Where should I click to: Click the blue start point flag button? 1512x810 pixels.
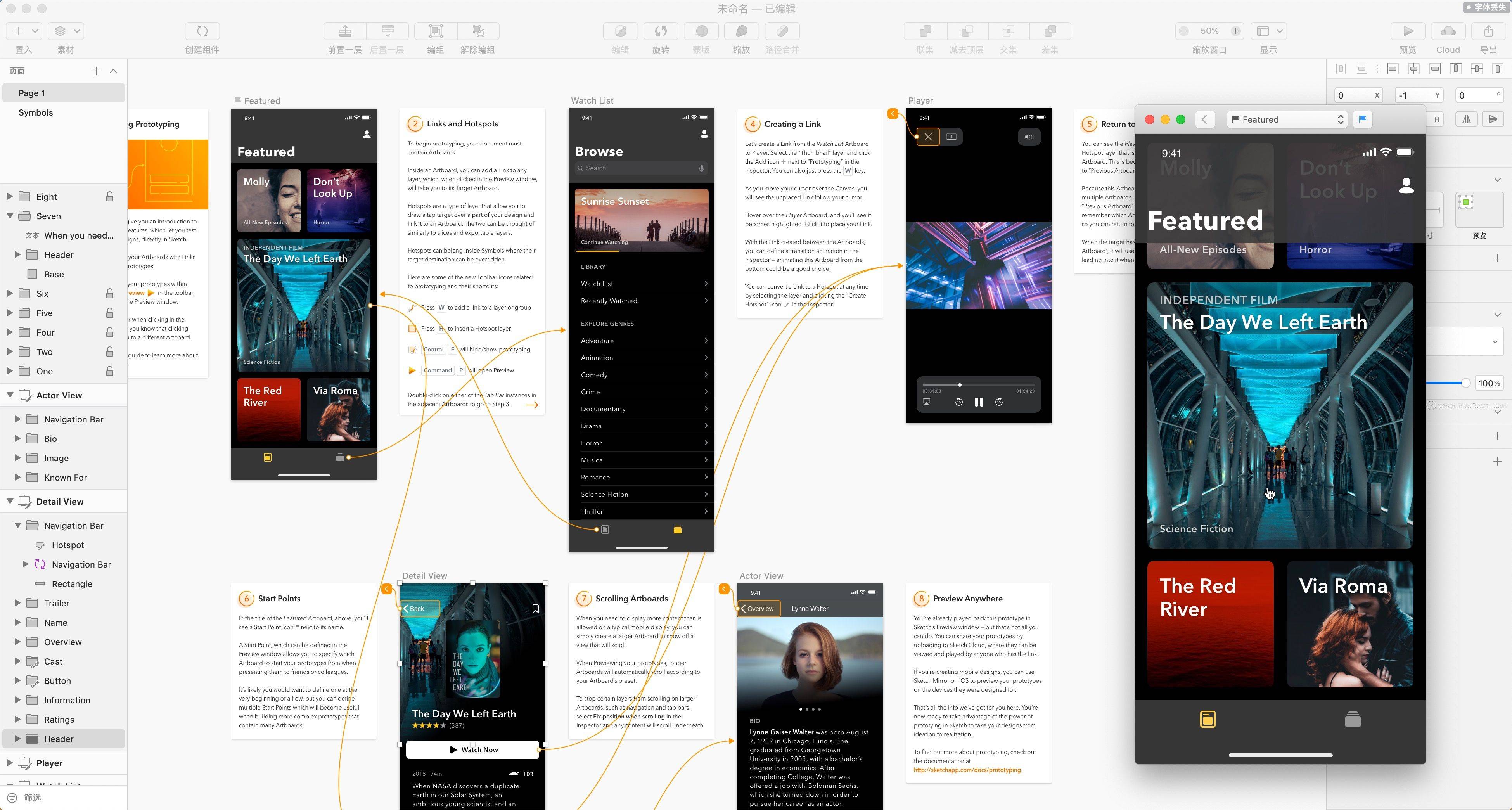(x=1363, y=120)
